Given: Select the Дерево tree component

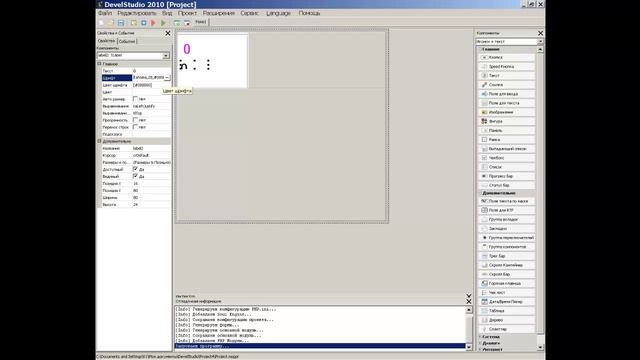Looking at the screenshot, I should 507,320.
